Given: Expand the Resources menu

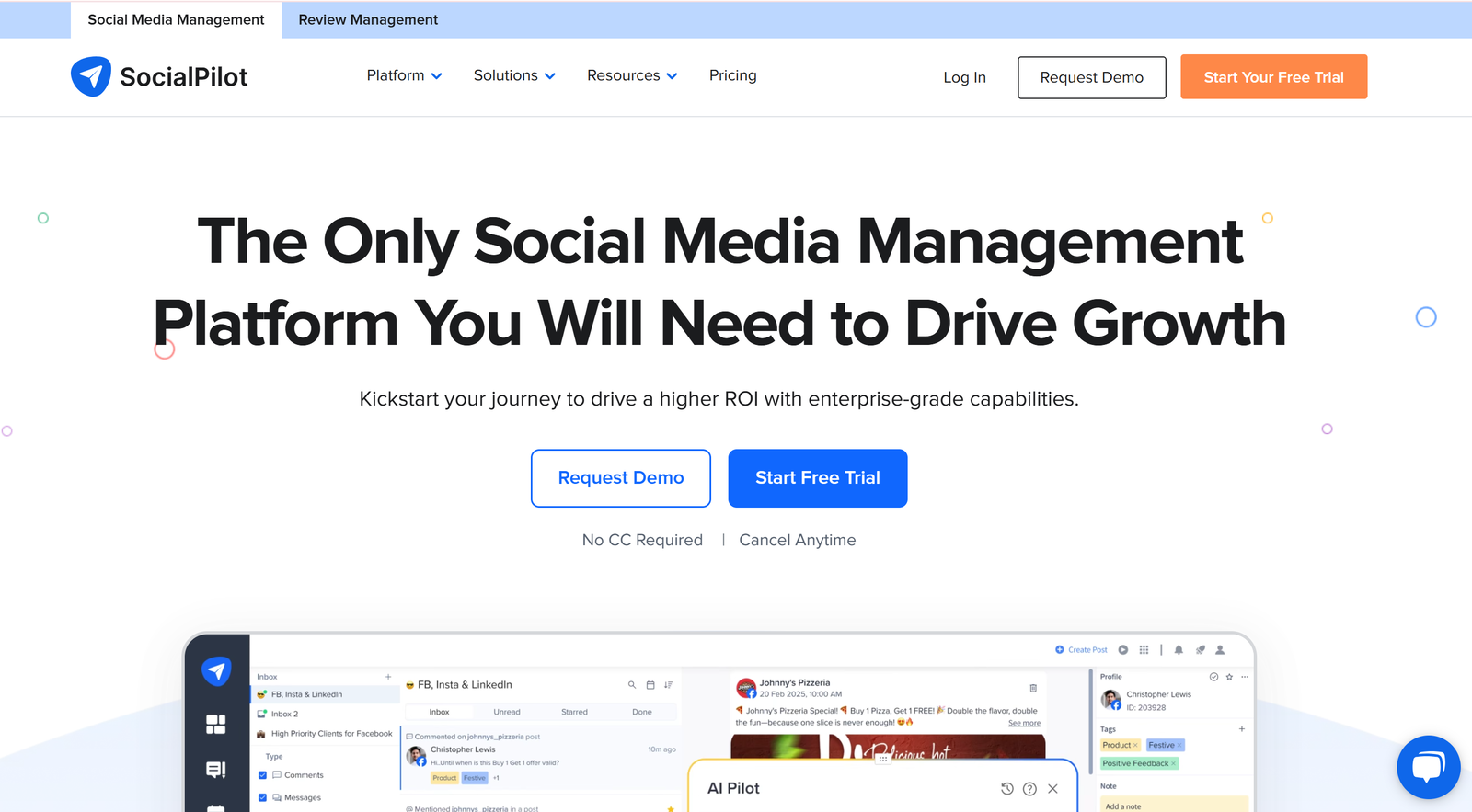Looking at the screenshot, I should pyautogui.click(x=632, y=75).
